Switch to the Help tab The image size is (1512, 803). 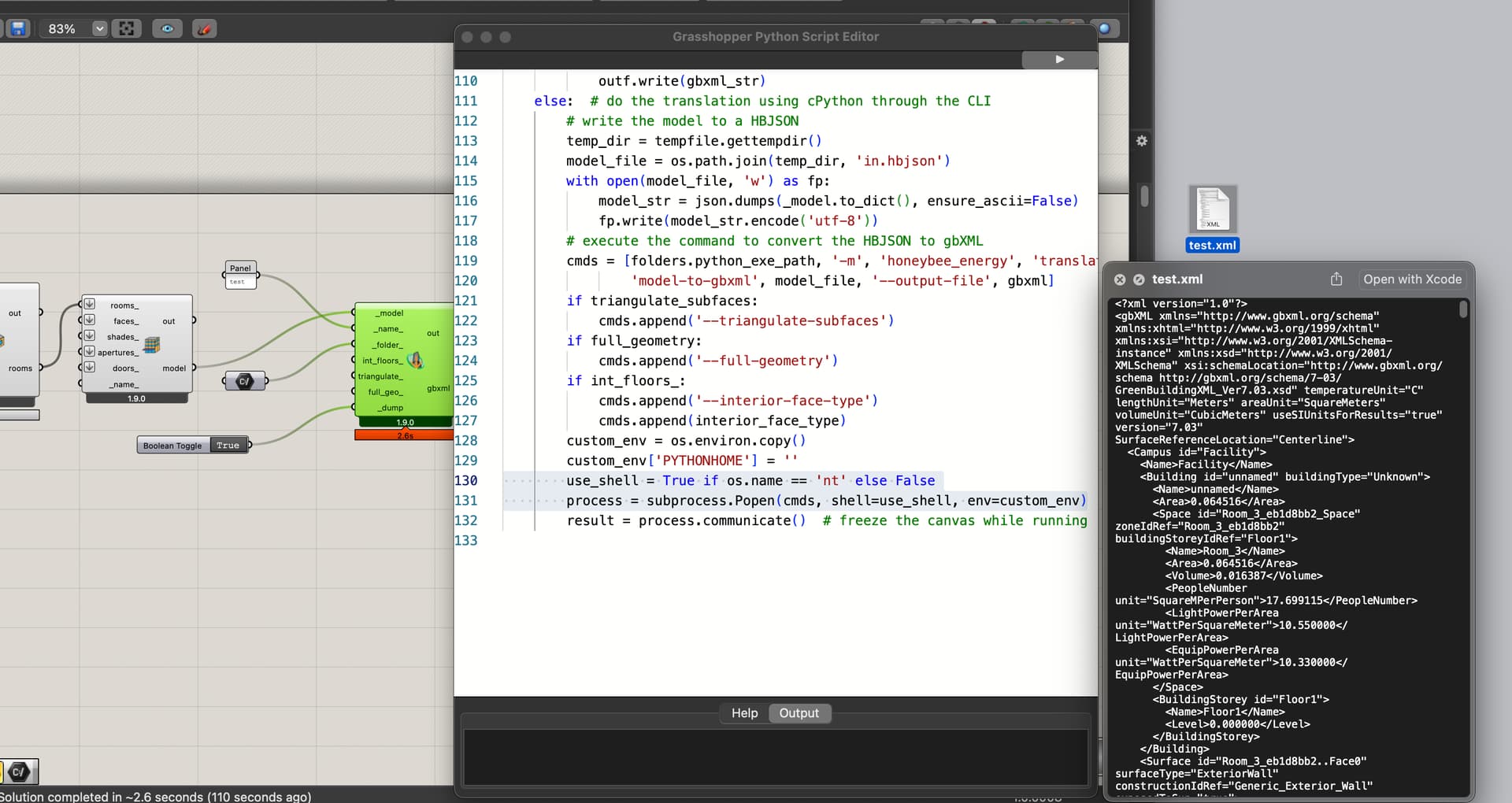pyautogui.click(x=744, y=713)
